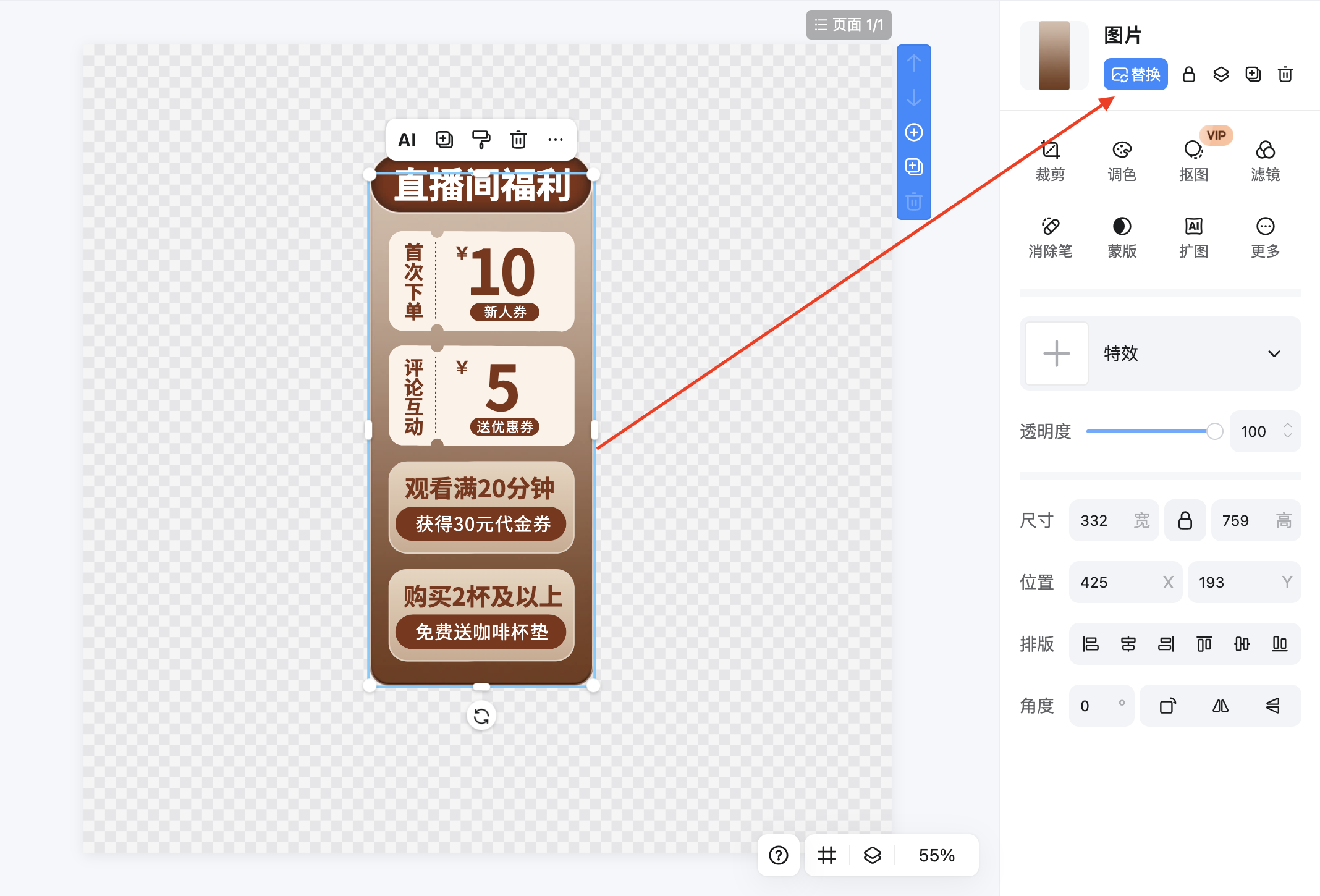Select the 消除笔 eraser pen tool
Viewport: 1320px width, 896px height.
[1051, 236]
